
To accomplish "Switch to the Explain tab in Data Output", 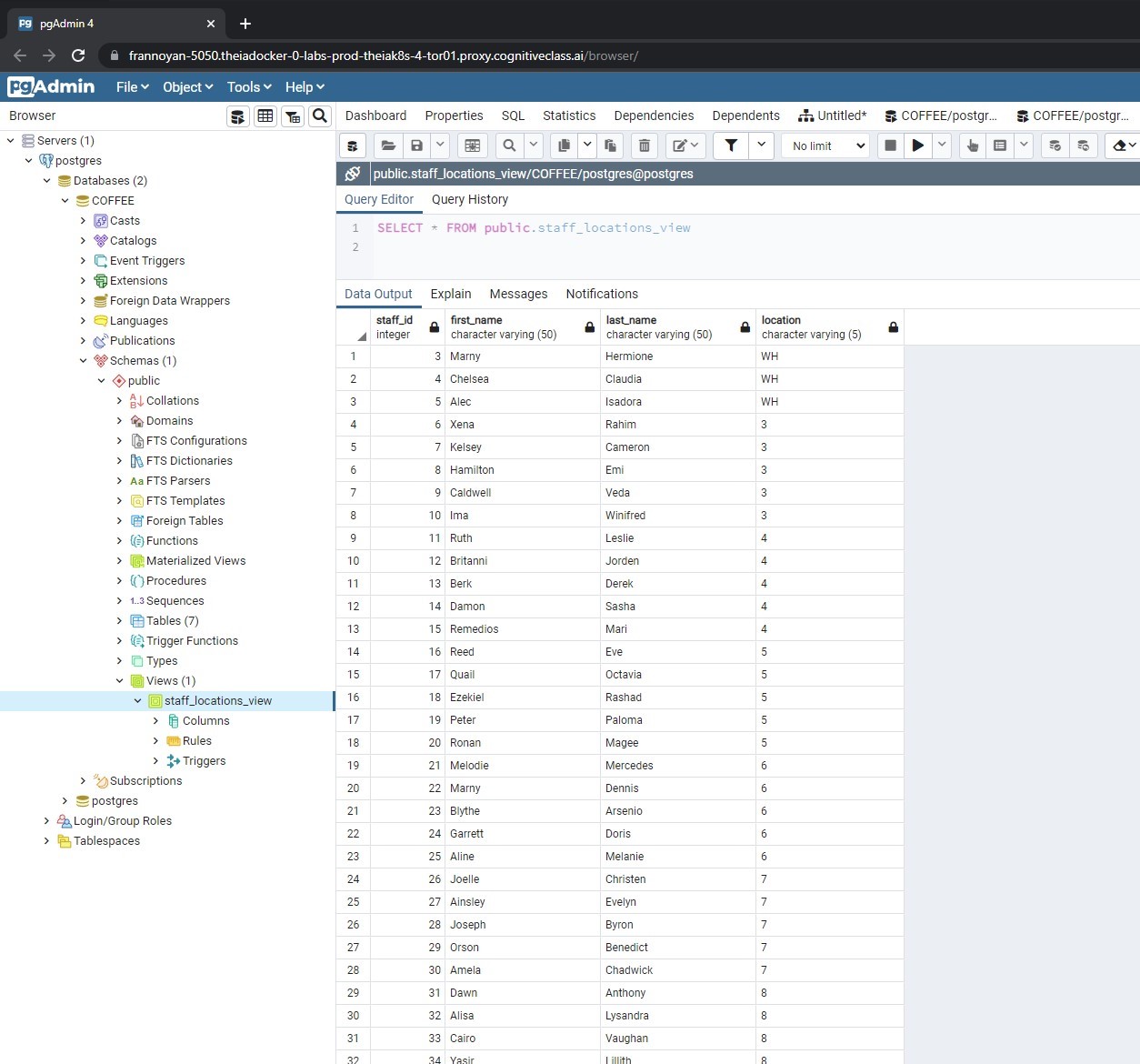I will tap(450, 294).
